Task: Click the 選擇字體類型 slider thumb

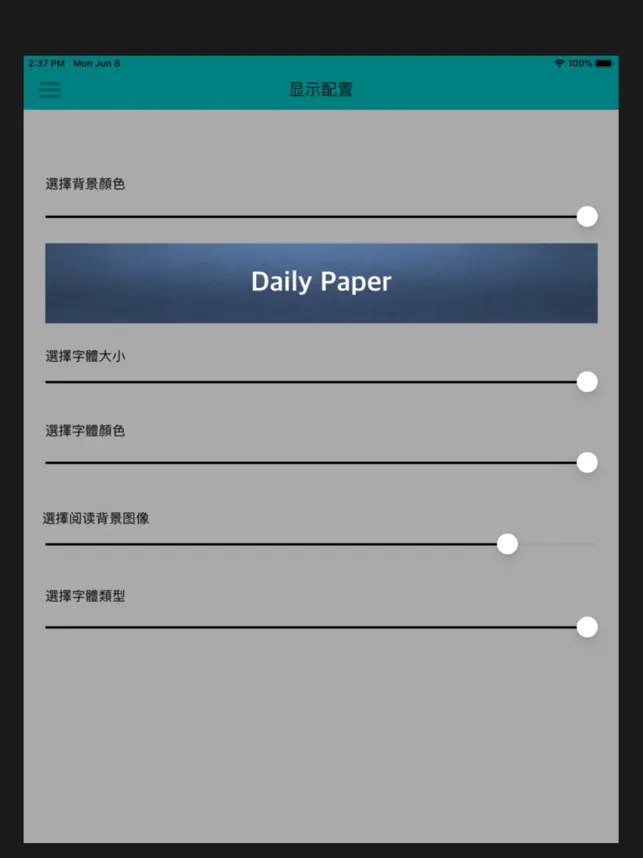Action: (587, 627)
